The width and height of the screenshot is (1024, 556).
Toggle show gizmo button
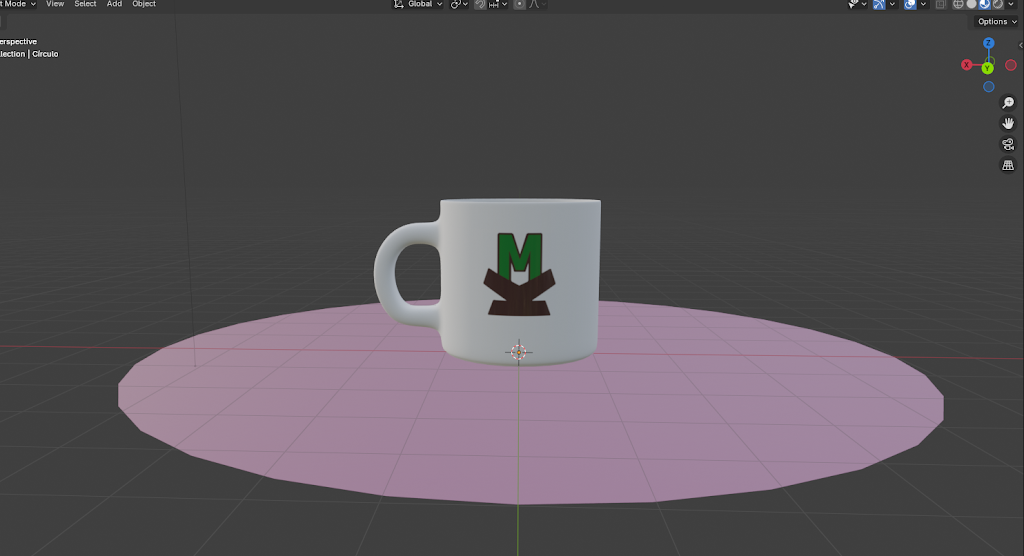[x=879, y=4]
